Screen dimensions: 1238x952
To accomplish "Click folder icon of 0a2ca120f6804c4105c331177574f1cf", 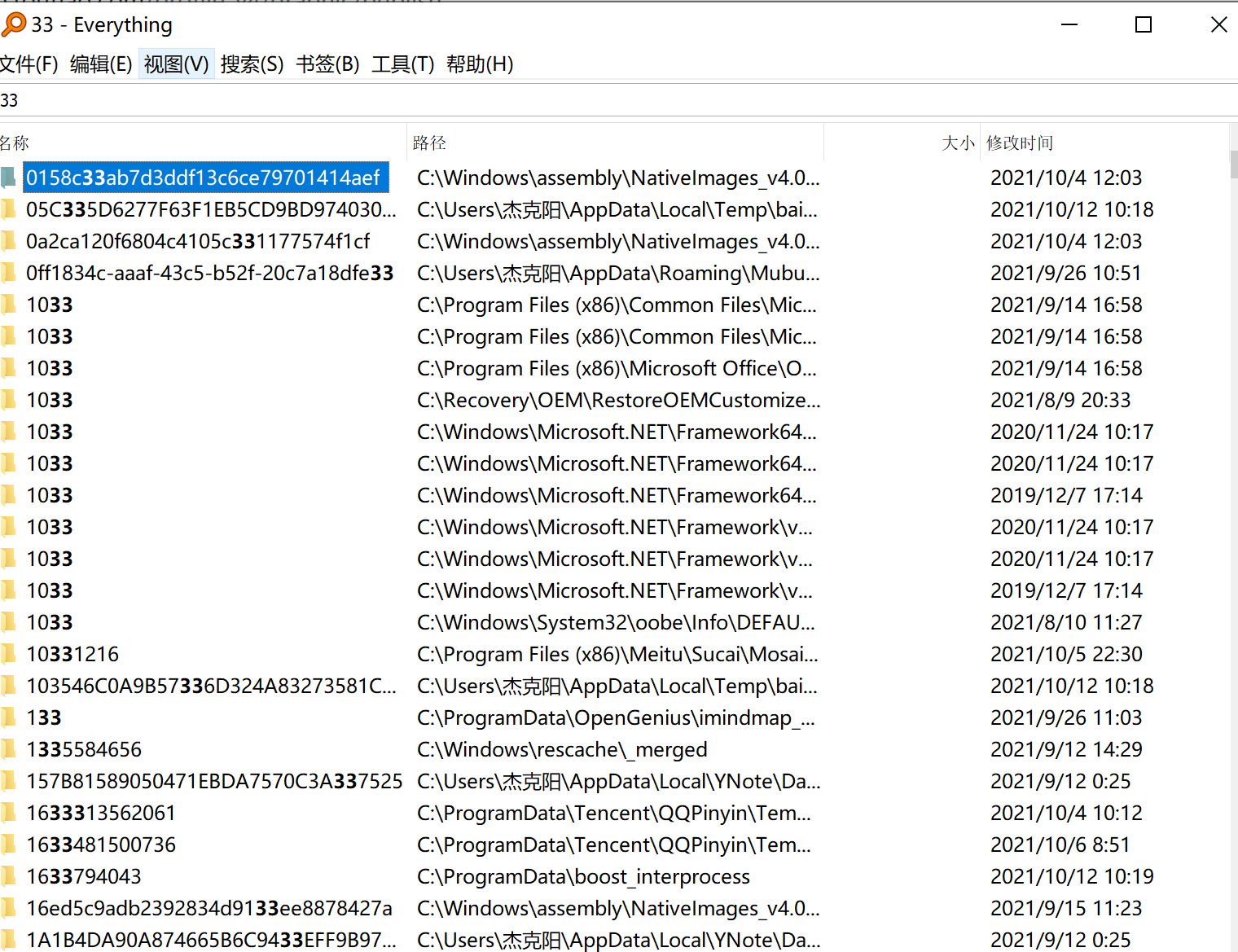I will 9,241.
